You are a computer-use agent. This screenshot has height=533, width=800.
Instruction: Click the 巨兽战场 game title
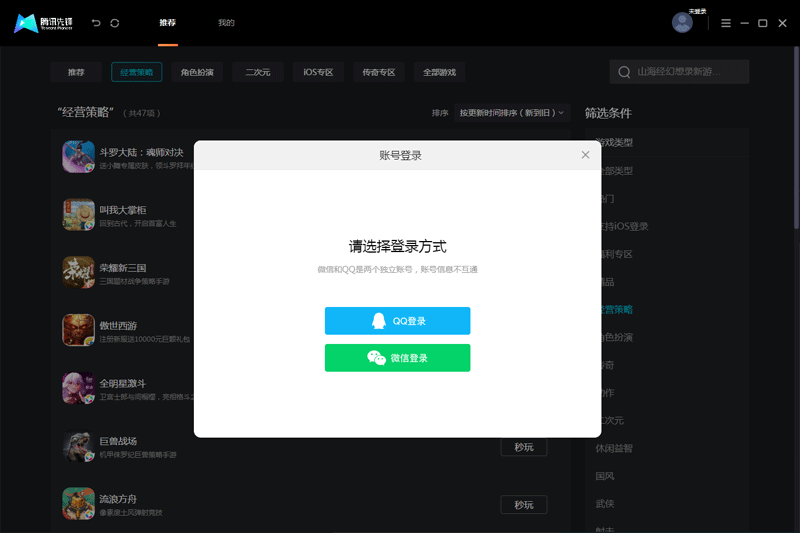point(118,441)
